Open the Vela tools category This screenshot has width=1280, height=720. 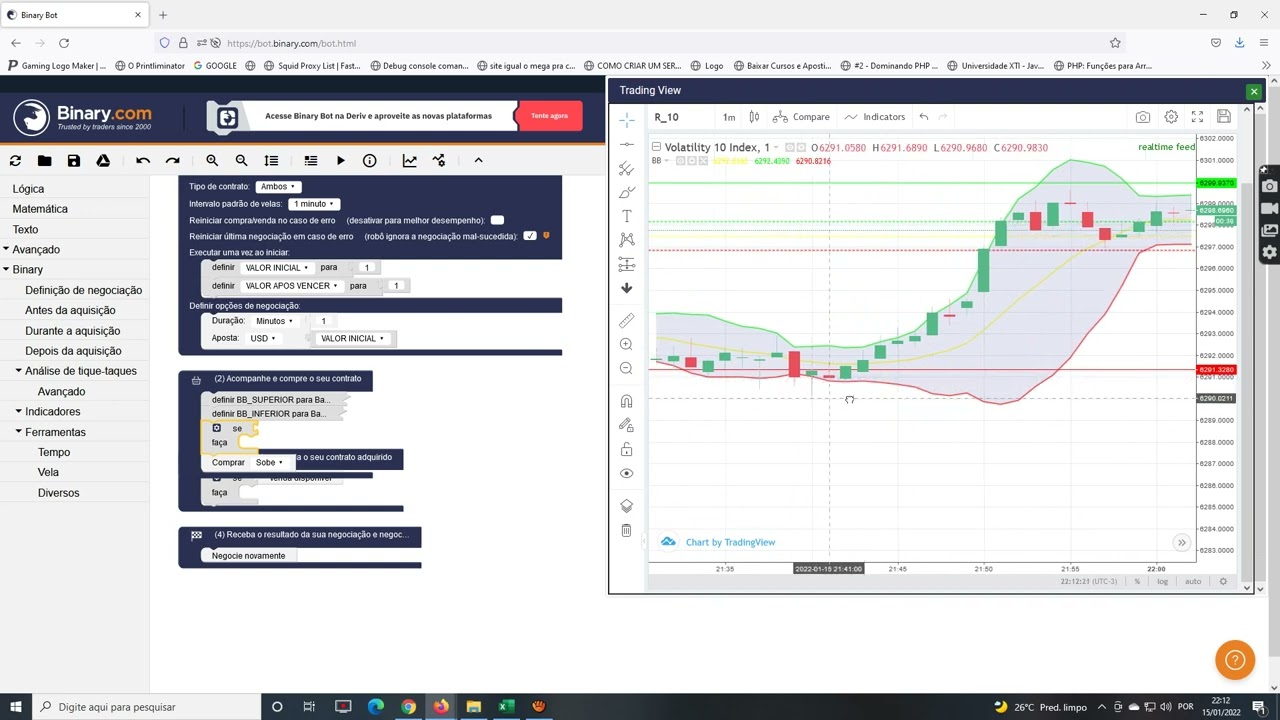coord(48,472)
